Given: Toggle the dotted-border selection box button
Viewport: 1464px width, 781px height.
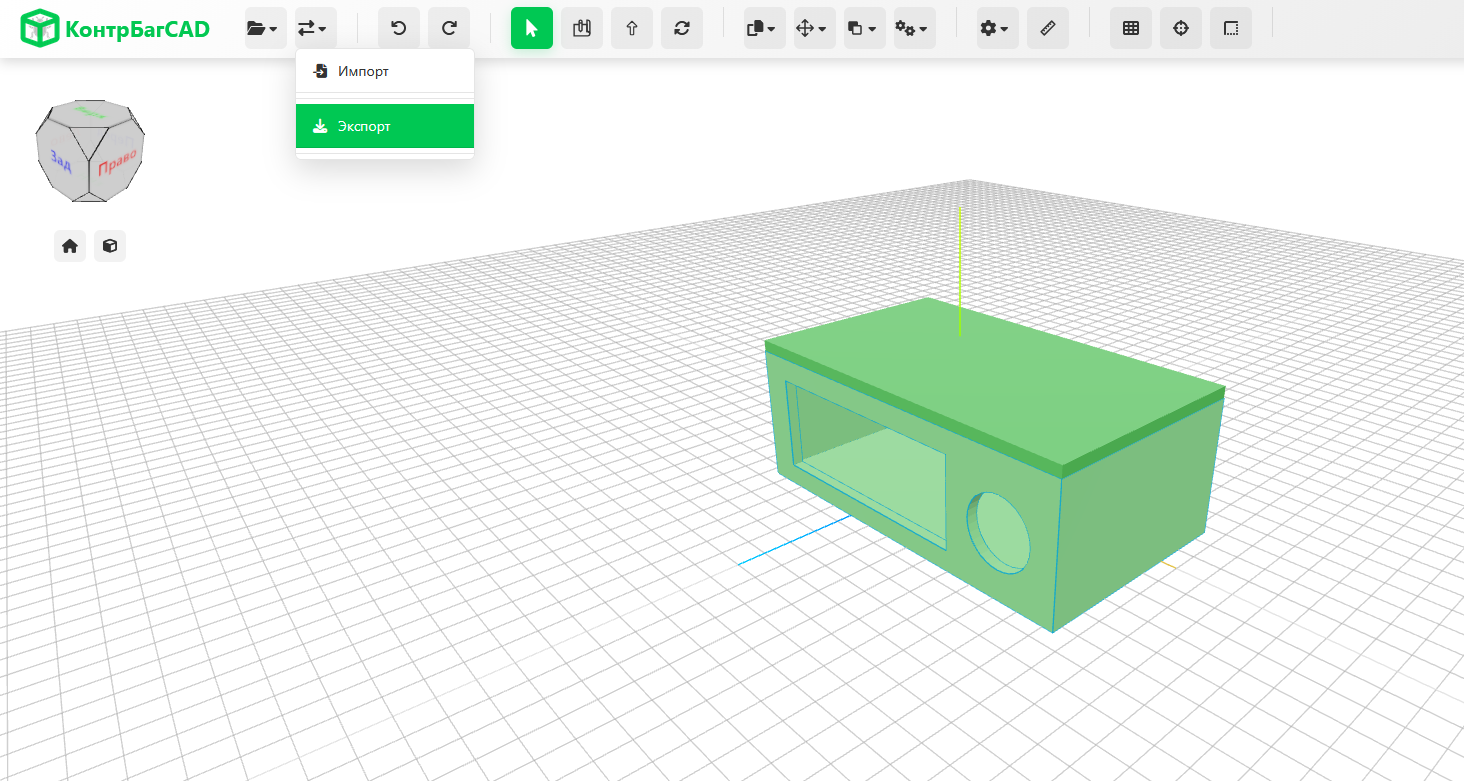Looking at the screenshot, I should point(1230,29).
